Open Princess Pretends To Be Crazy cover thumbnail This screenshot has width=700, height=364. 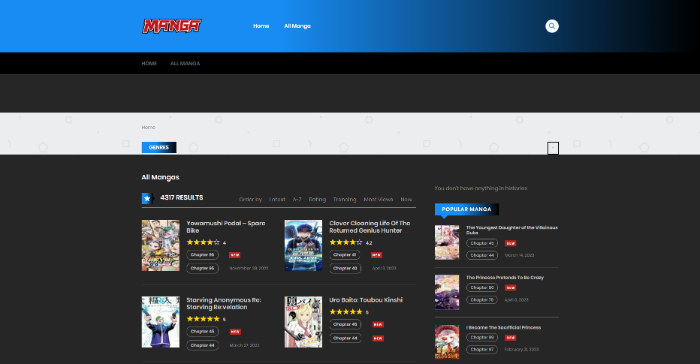tap(447, 292)
